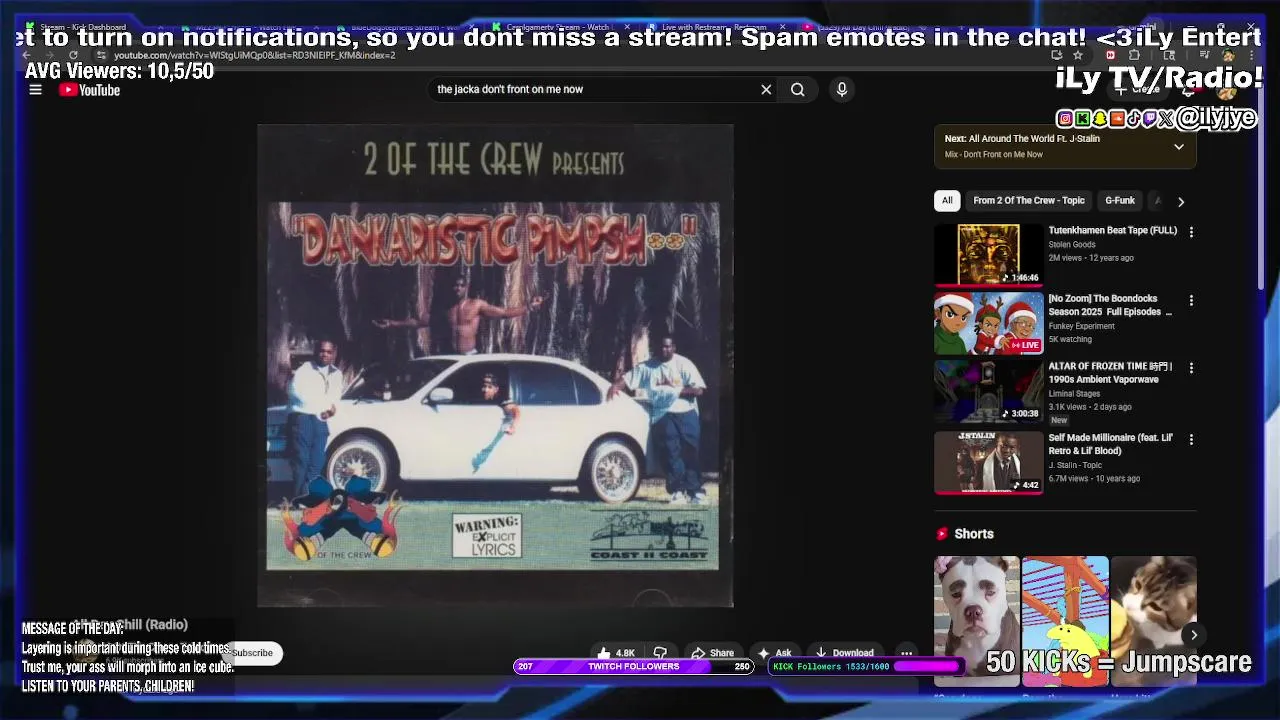This screenshot has height=720, width=1280.
Task: Expand the Next: All Around The World queue
Action: coord(1179,146)
